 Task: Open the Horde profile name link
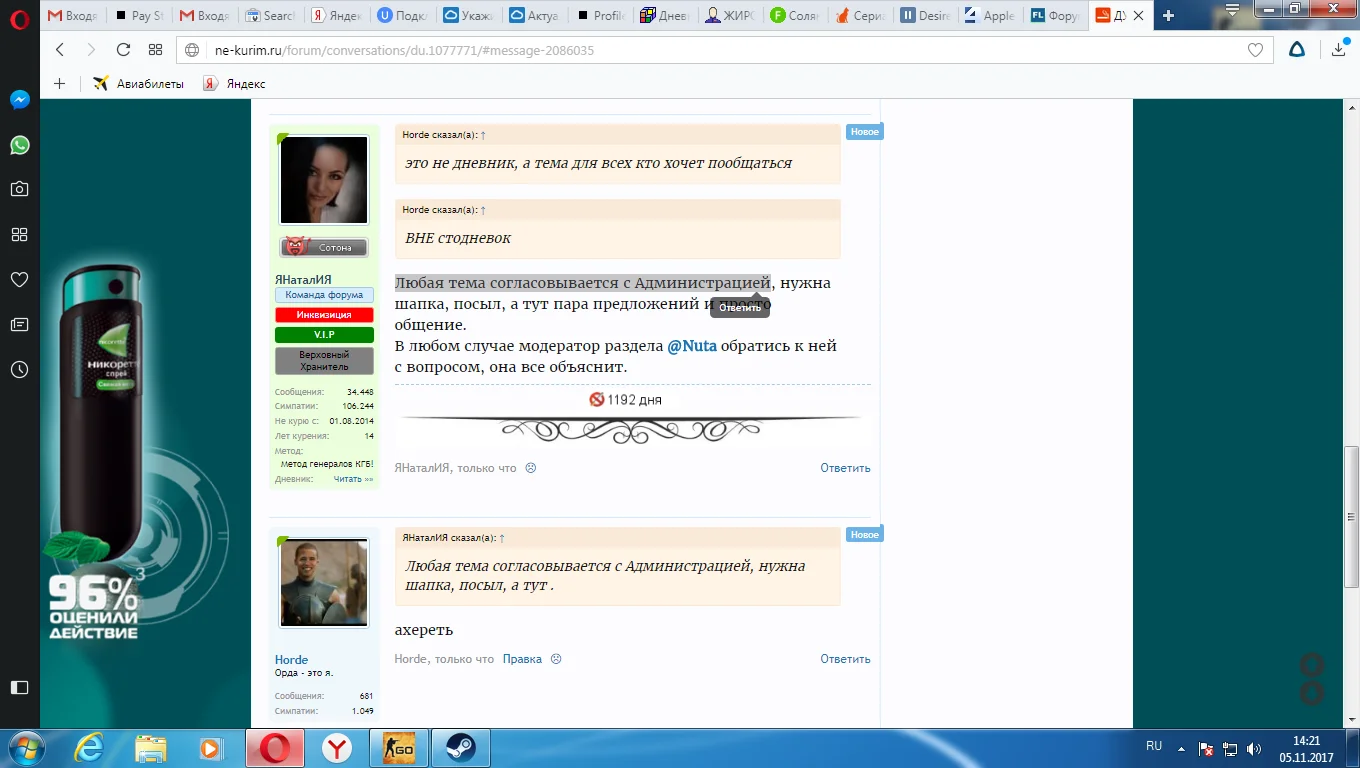point(291,660)
